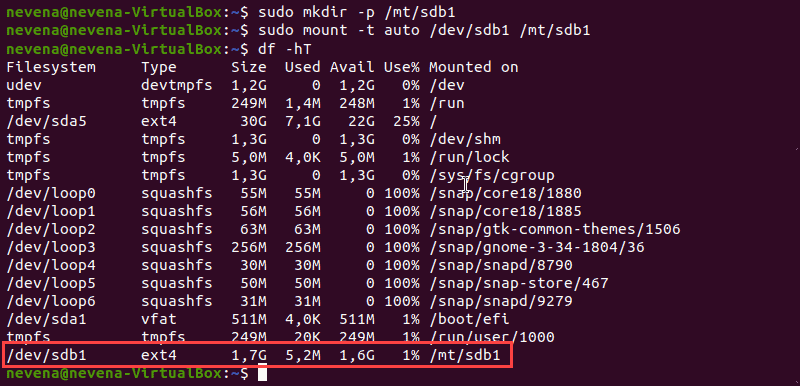Click the '/mt/sdb1' mount point in last row
Screen dimensions: 800x386
pos(465,355)
